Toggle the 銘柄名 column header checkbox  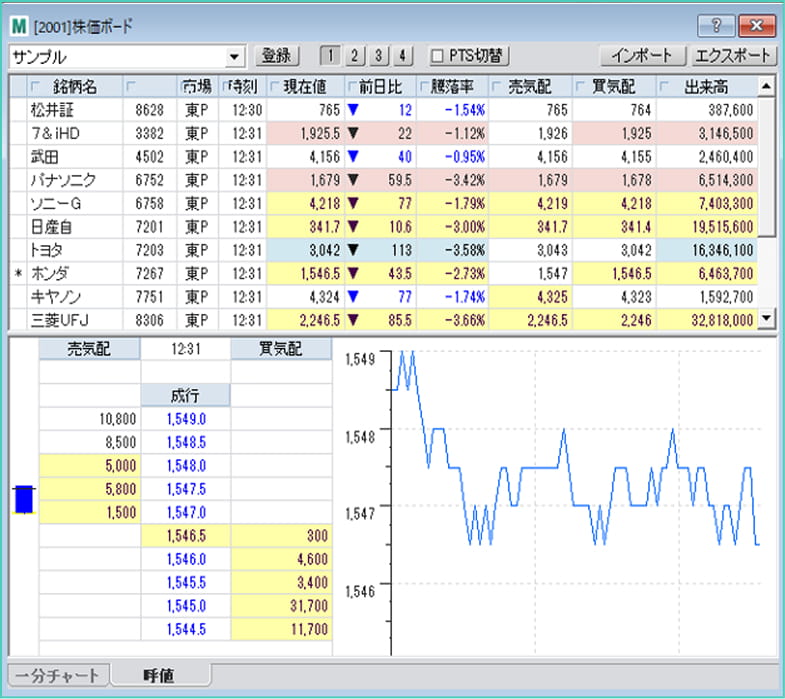(37, 86)
